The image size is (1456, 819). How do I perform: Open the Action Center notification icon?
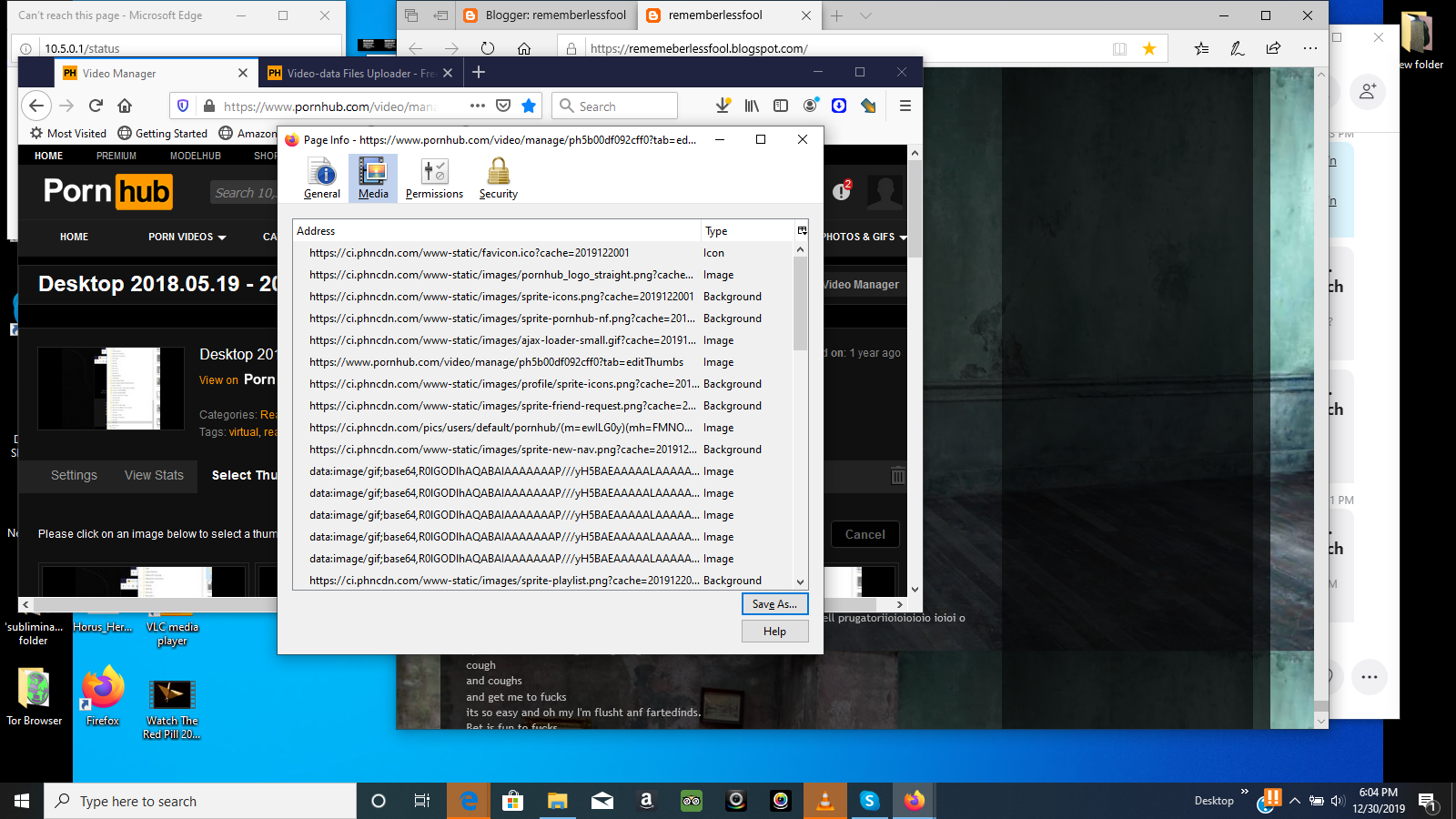point(1427,801)
